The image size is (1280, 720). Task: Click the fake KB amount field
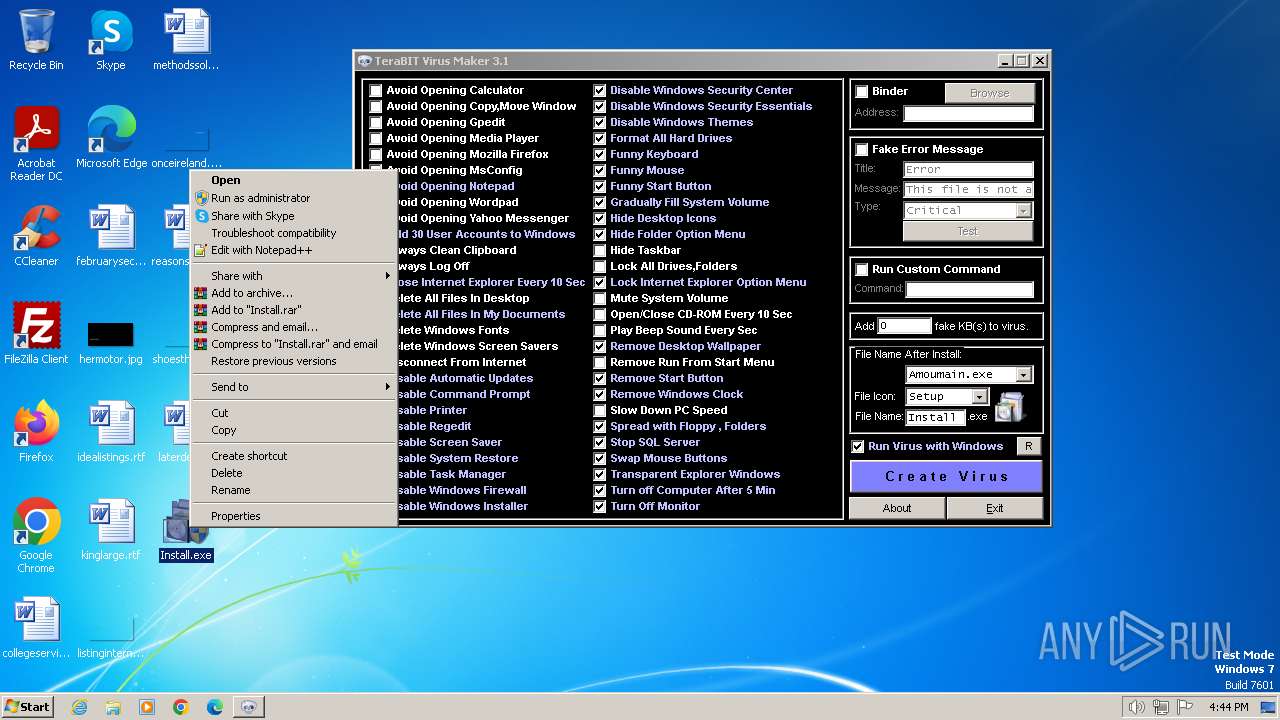tap(904, 327)
